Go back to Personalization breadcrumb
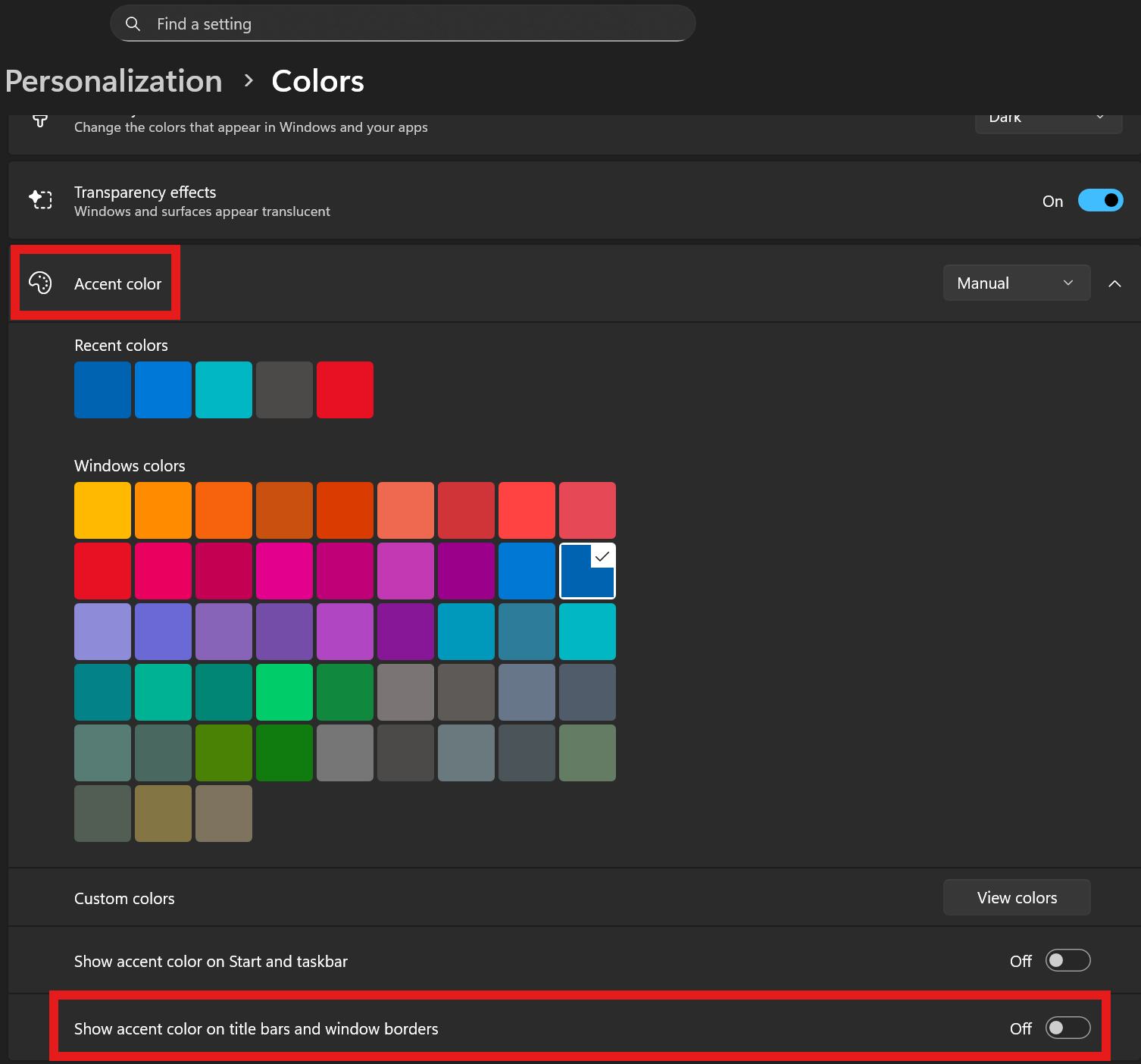Viewport: 1141px width, 1064px height. click(114, 81)
